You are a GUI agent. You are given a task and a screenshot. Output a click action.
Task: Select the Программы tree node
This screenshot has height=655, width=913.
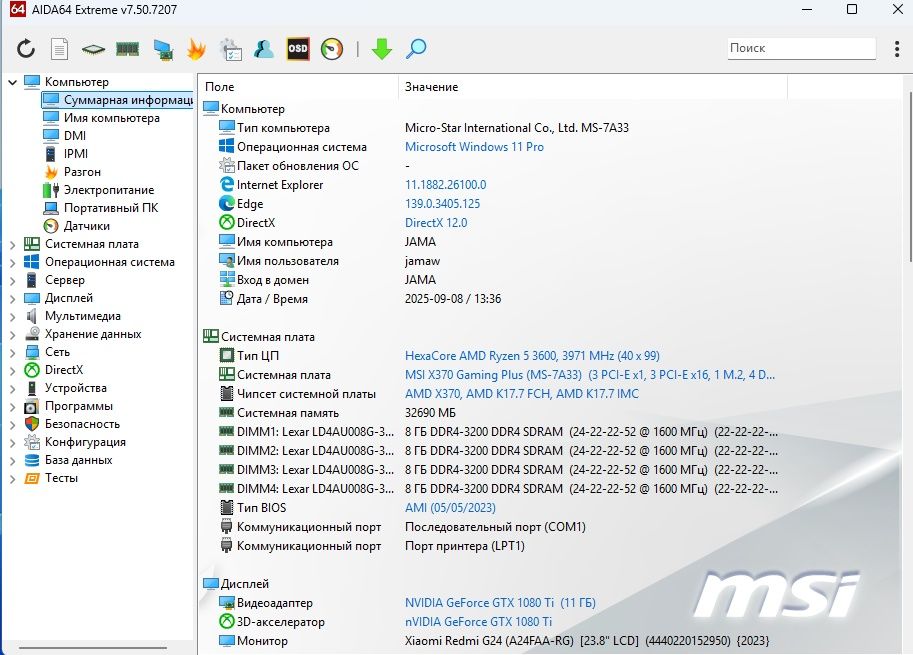79,406
